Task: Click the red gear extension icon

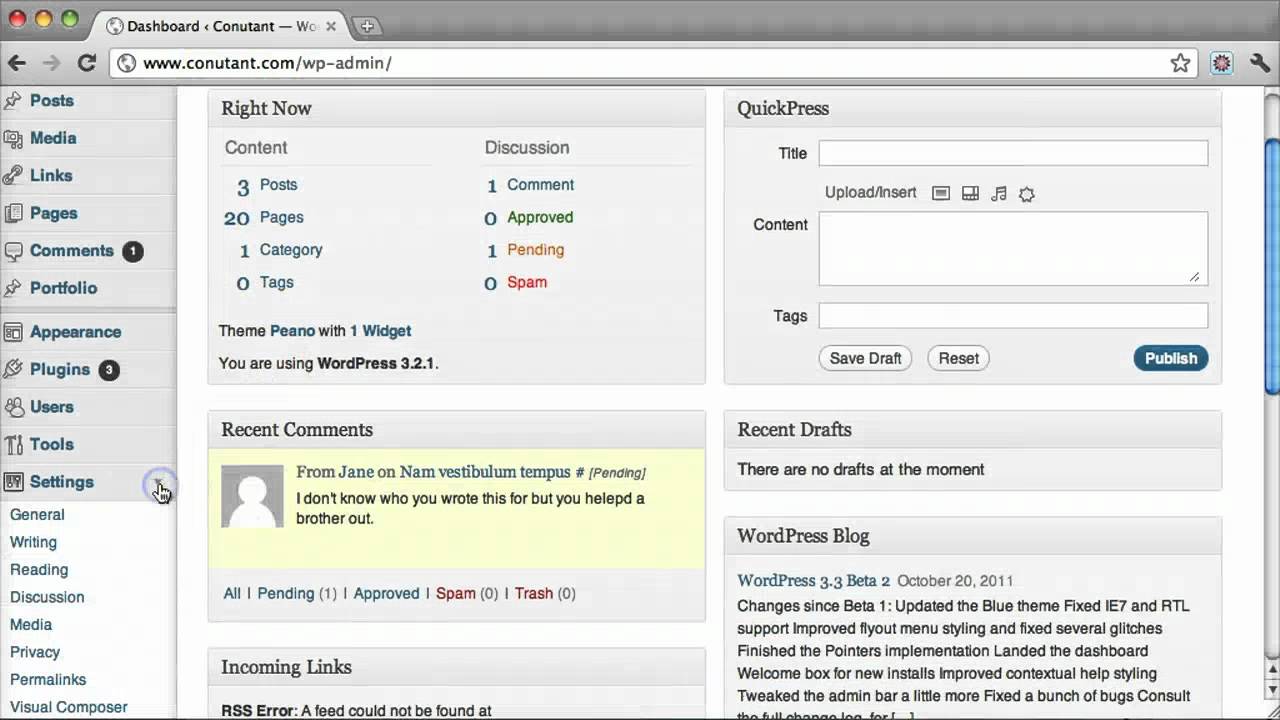Action: click(1222, 63)
